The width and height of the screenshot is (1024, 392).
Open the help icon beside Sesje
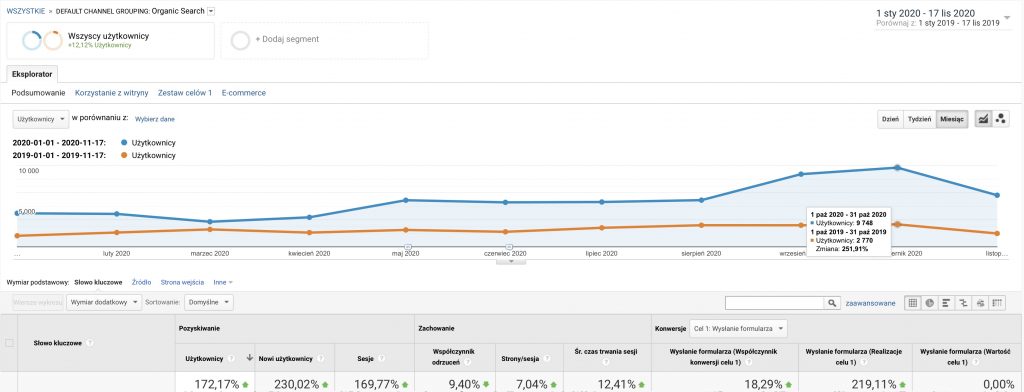[x=381, y=358]
